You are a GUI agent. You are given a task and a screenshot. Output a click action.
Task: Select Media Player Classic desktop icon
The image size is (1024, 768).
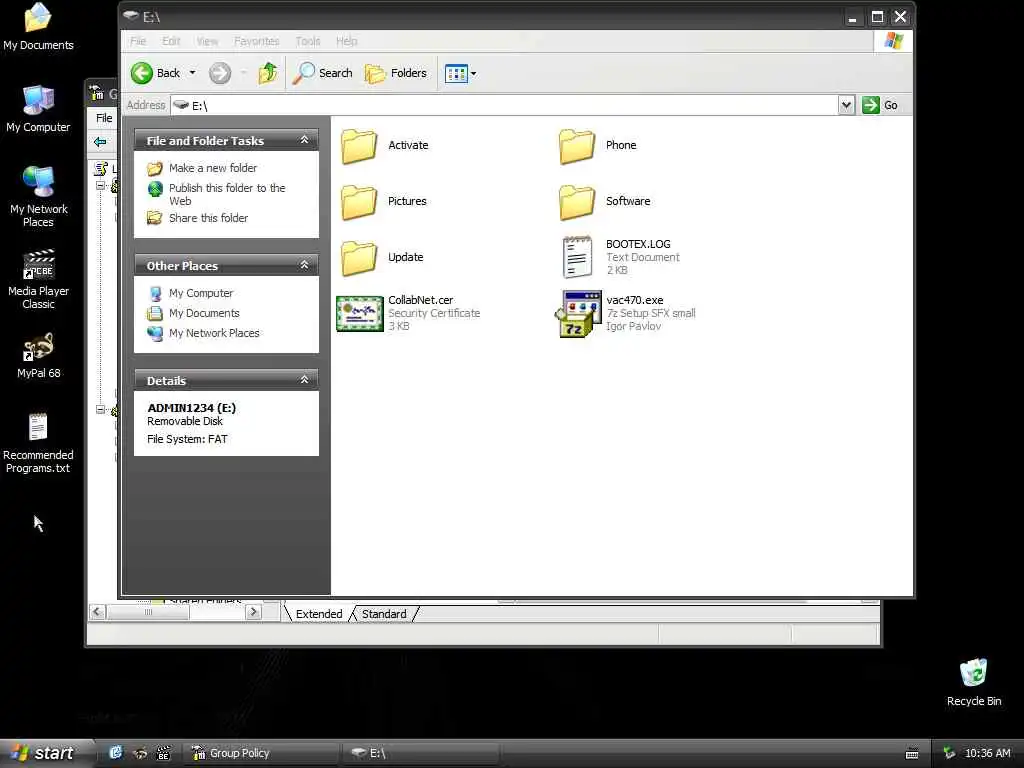(39, 279)
